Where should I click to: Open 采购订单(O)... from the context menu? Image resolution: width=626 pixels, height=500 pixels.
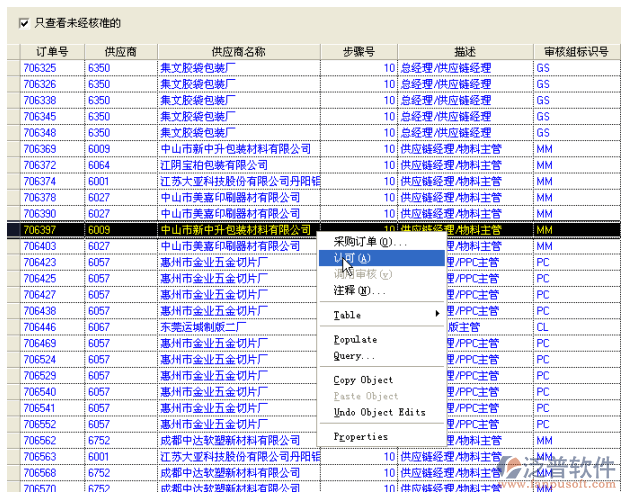369,242
